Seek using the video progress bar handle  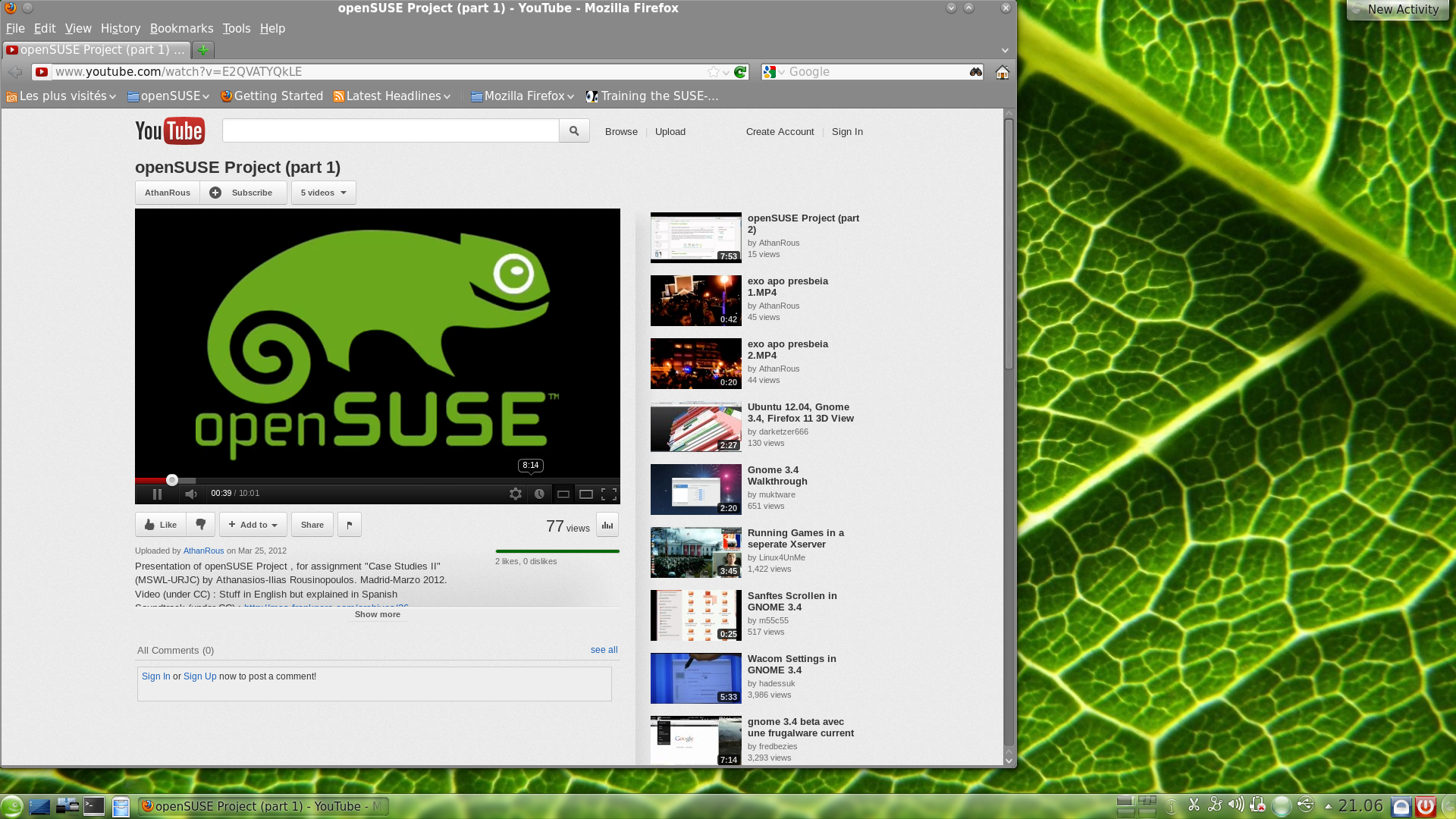pos(172,480)
